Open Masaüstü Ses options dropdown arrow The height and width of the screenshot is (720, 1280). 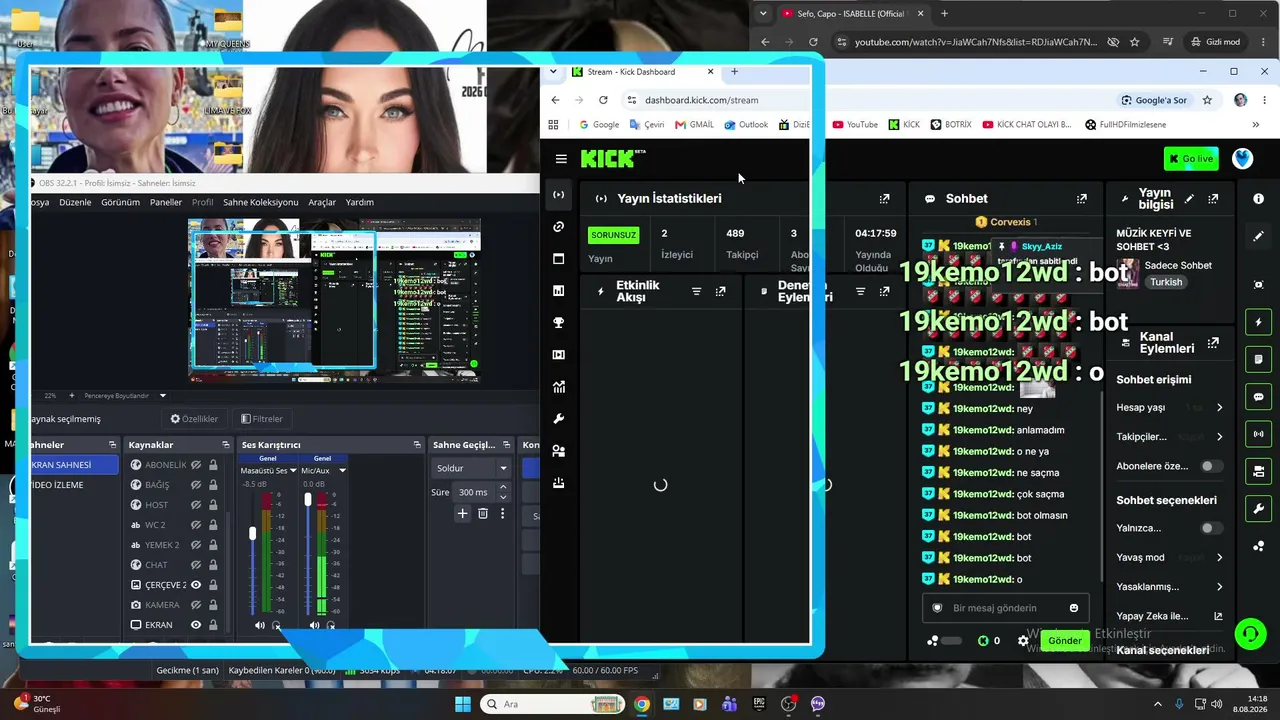point(293,470)
